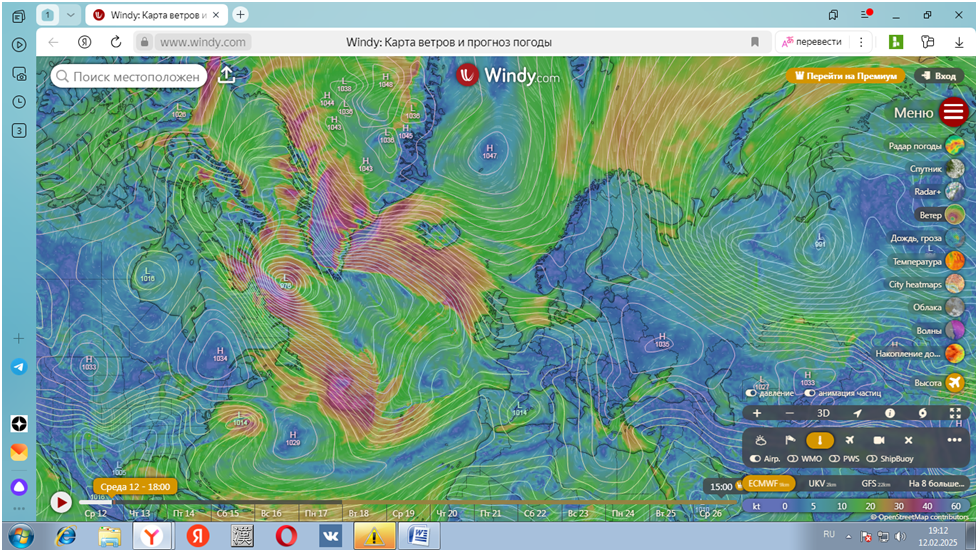Show wind flag POI icon

click(790, 440)
